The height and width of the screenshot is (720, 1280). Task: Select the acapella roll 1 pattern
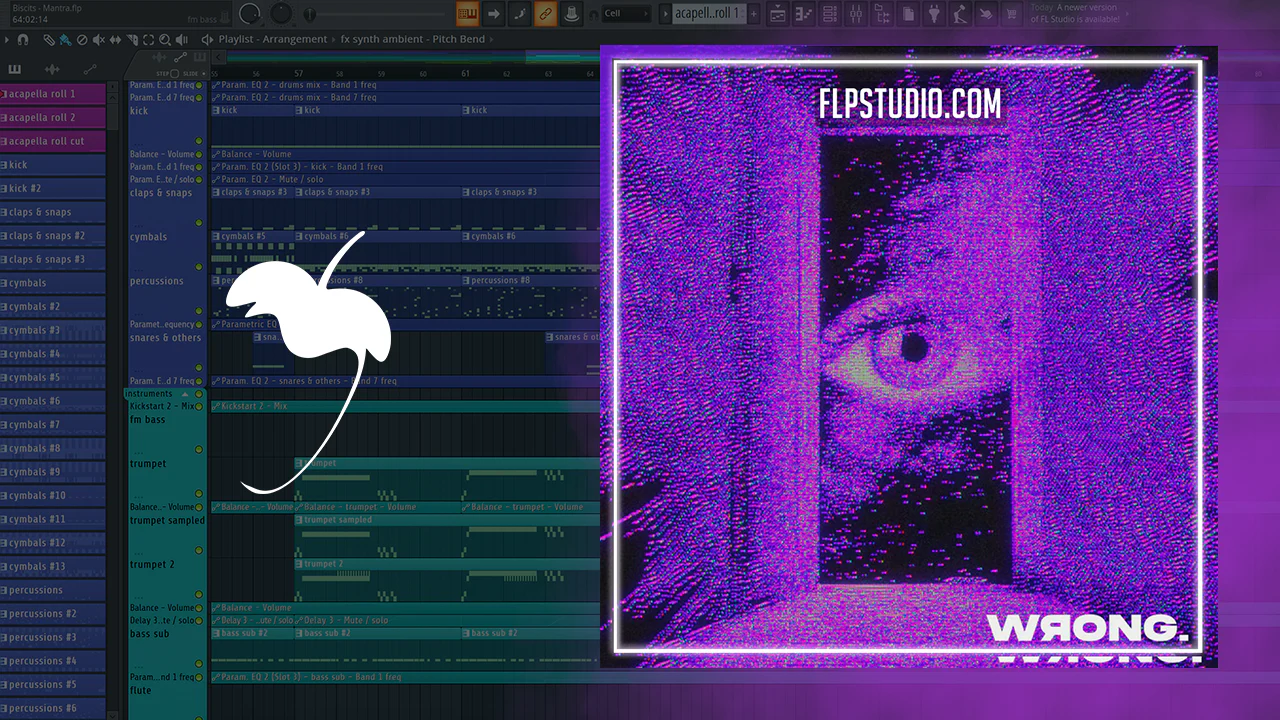click(53, 94)
